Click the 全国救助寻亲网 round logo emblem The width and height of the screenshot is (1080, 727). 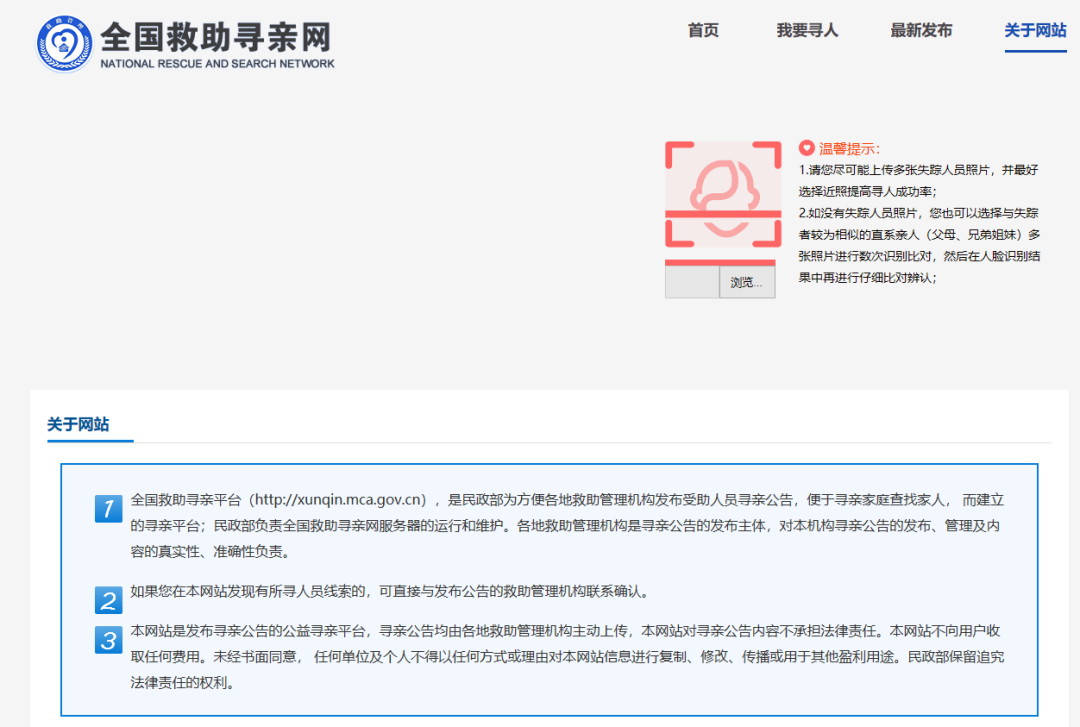pos(64,43)
